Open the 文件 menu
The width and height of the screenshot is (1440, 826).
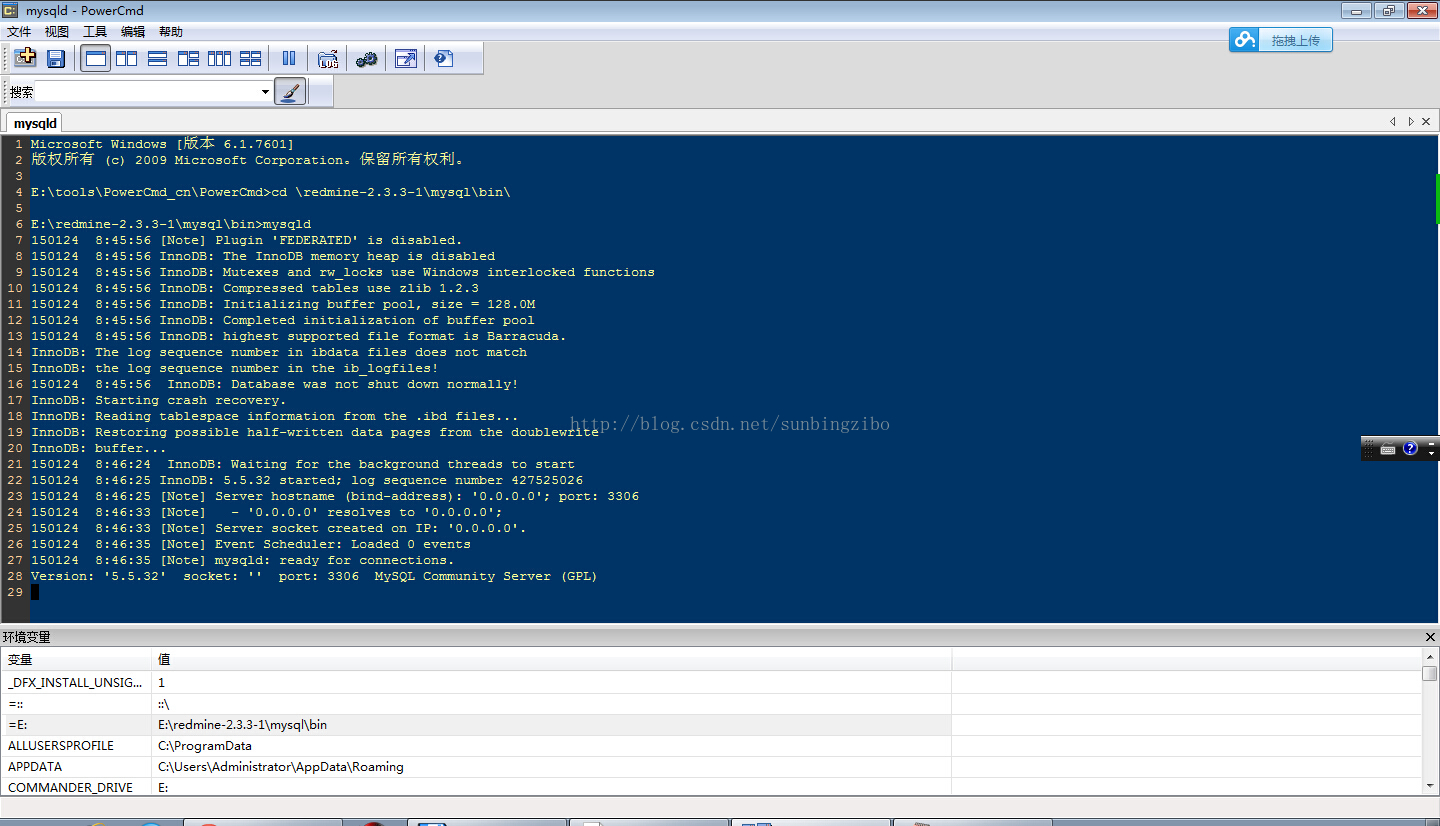(x=19, y=32)
